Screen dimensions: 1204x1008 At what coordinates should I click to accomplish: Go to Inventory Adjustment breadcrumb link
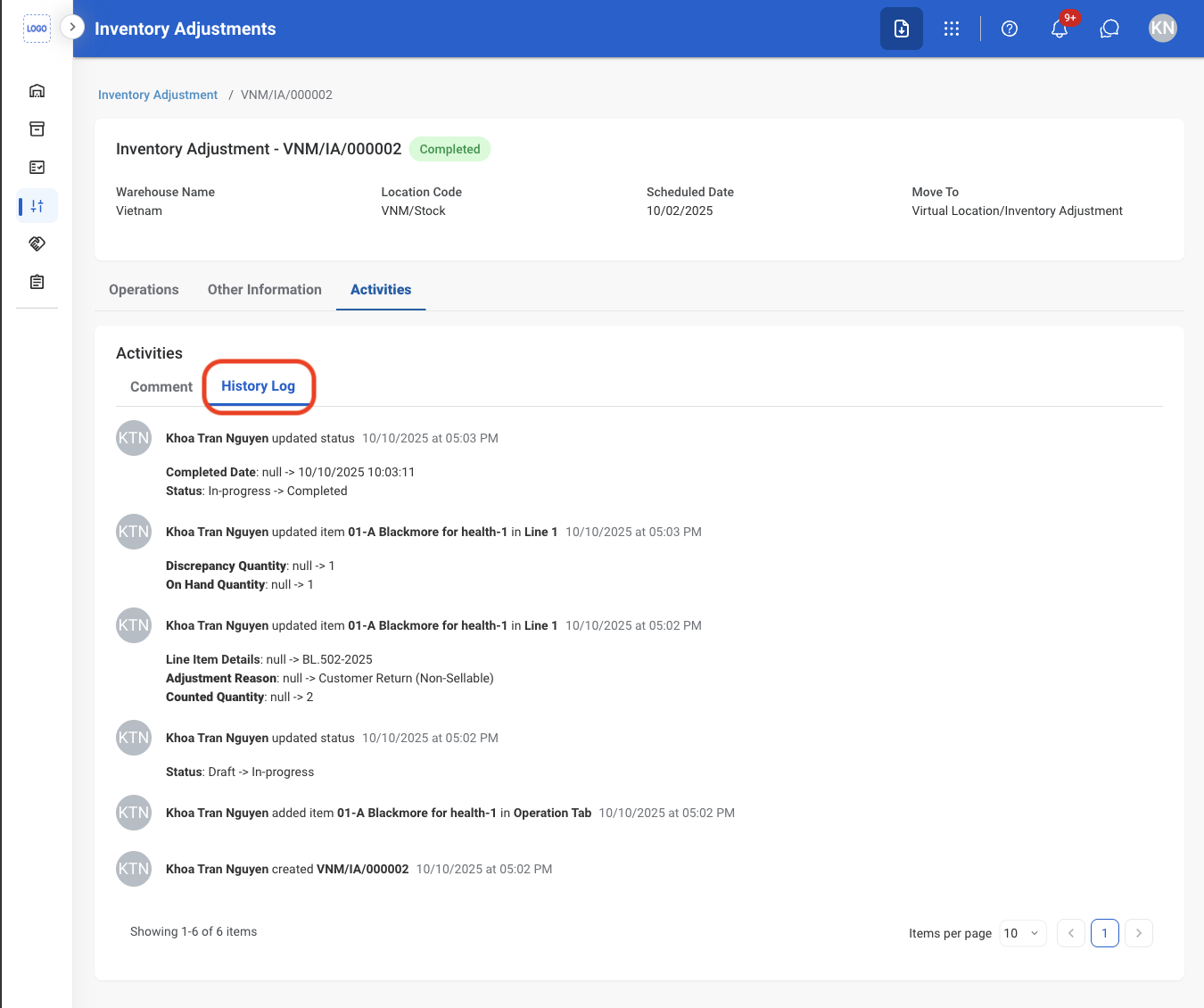[158, 95]
